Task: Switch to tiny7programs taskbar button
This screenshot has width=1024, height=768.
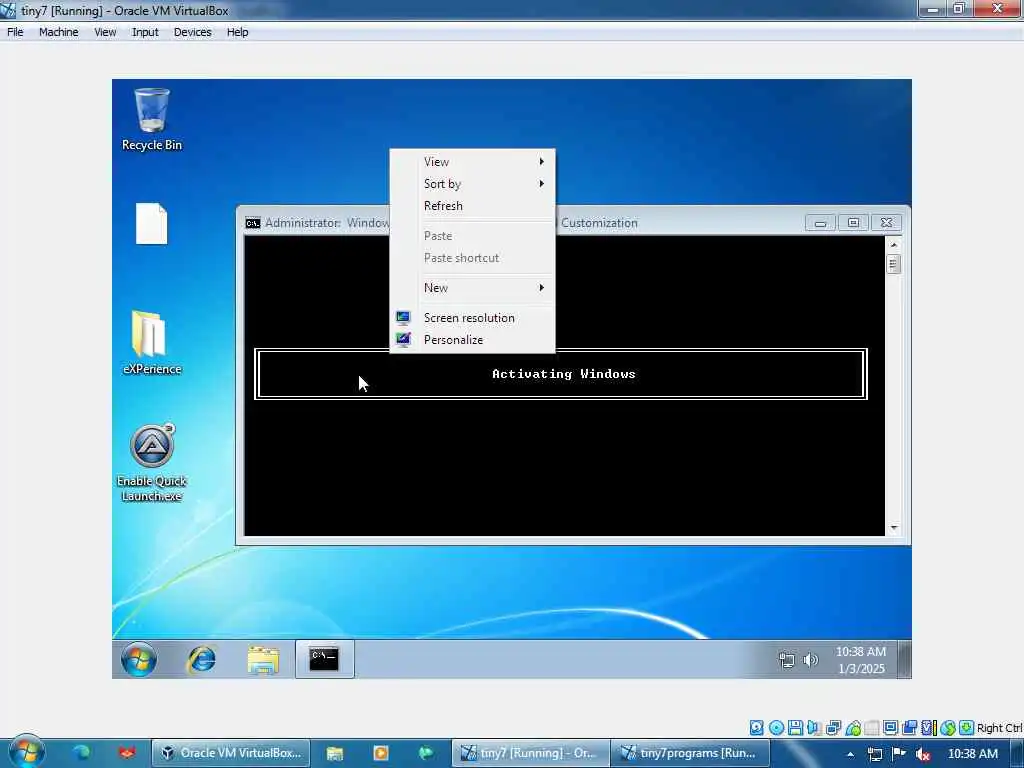Action: pos(690,753)
